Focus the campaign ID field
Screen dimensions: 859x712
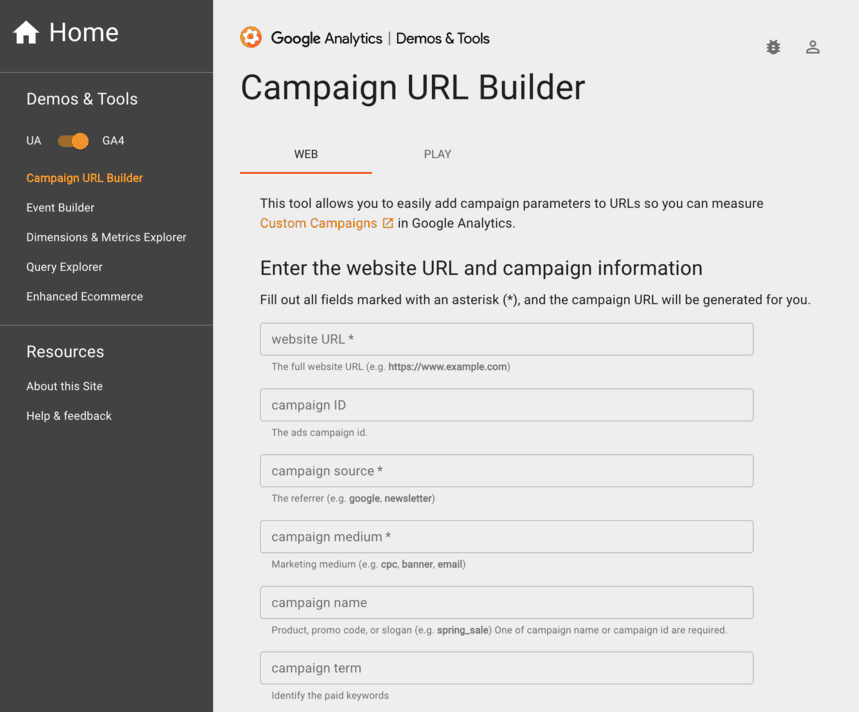507,405
